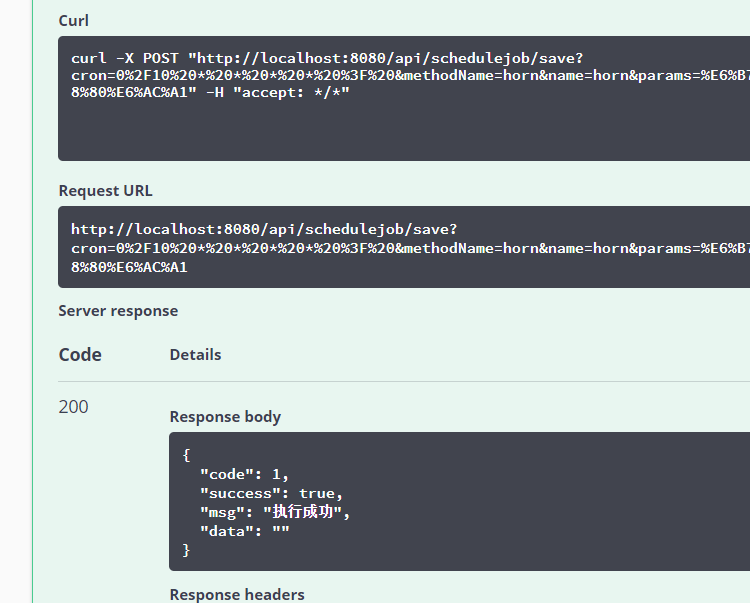Image resolution: width=750 pixels, height=603 pixels.
Task: Click the Request URL heading
Action: click(105, 191)
